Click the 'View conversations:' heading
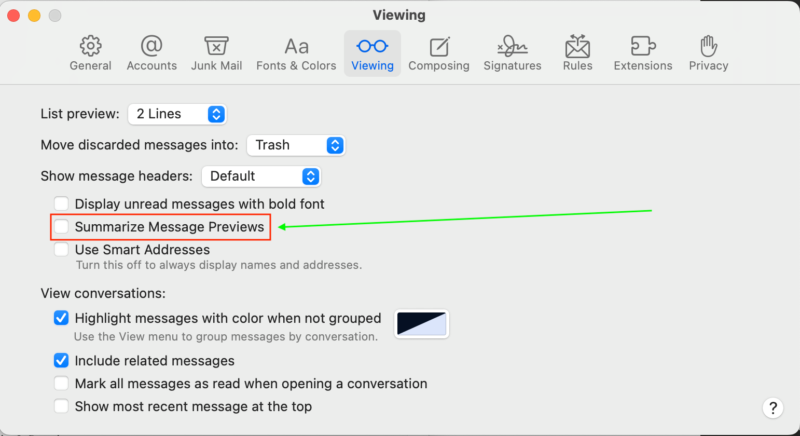This screenshot has width=800, height=436. pos(103,294)
